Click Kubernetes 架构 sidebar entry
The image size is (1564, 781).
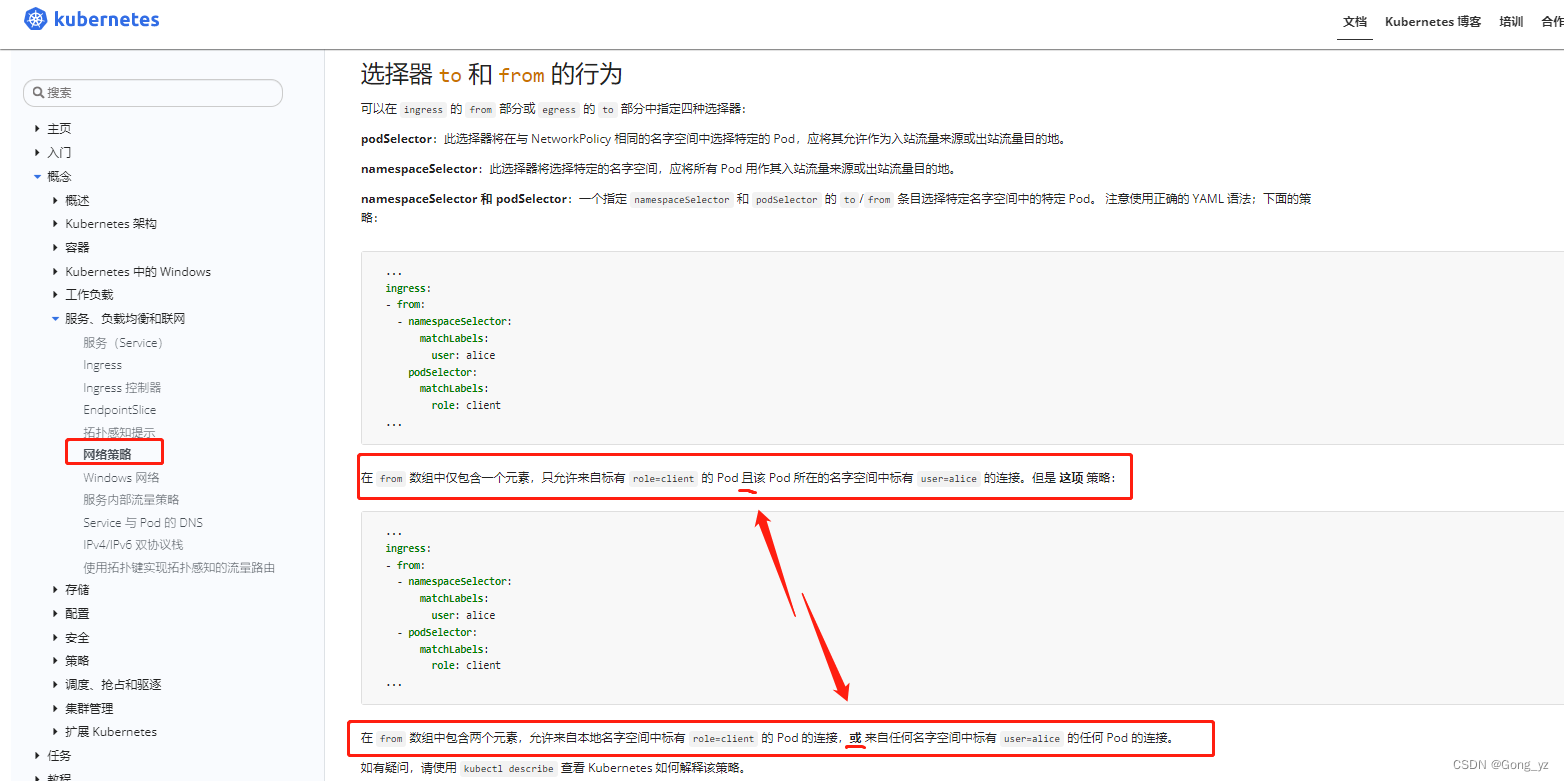tap(111, 224)
